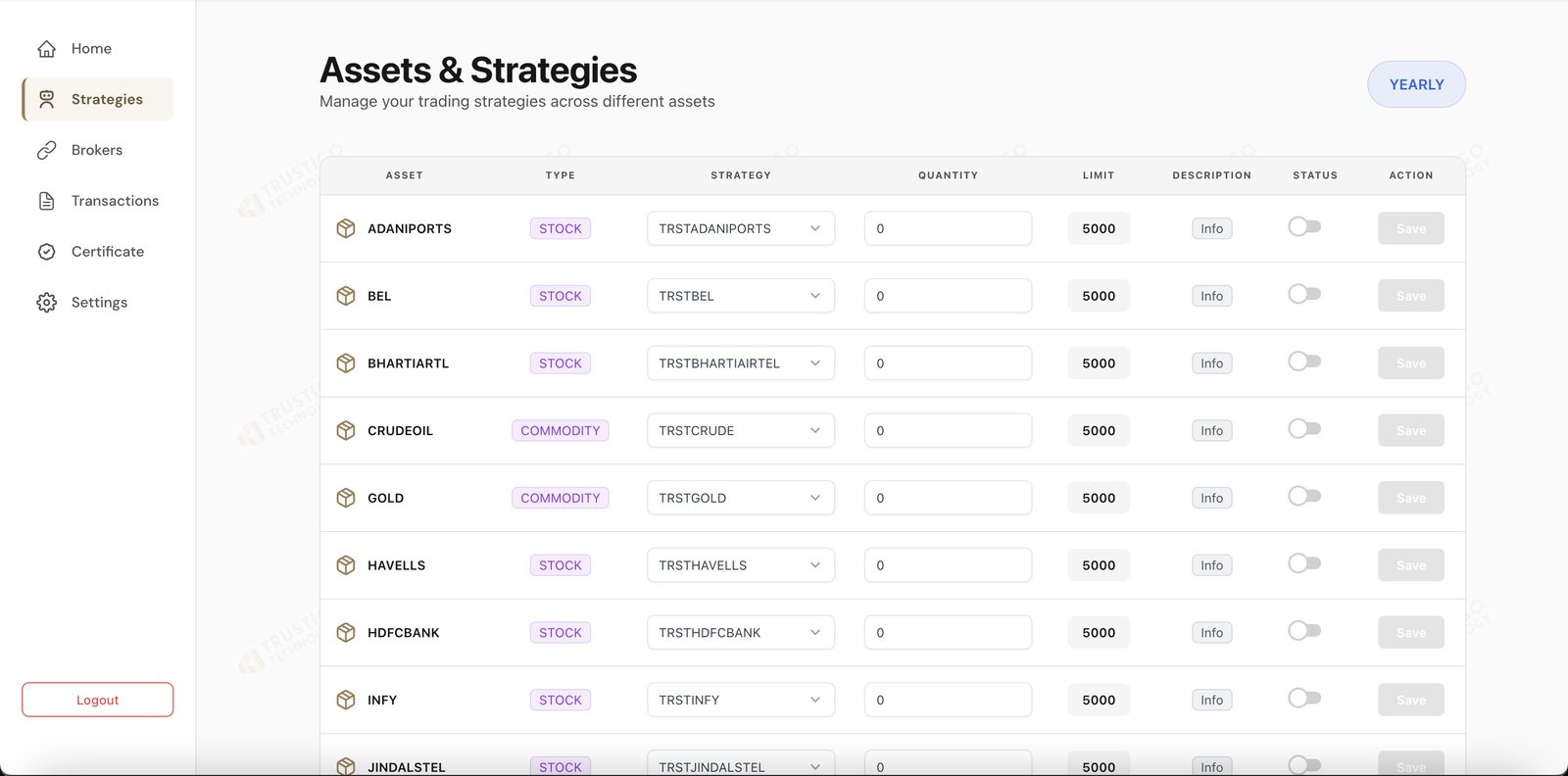Expand the TRSTBEL strategy dropdown
This screenshot has width=1568, height=776.
pyautogui.click(x=741, y=296)
